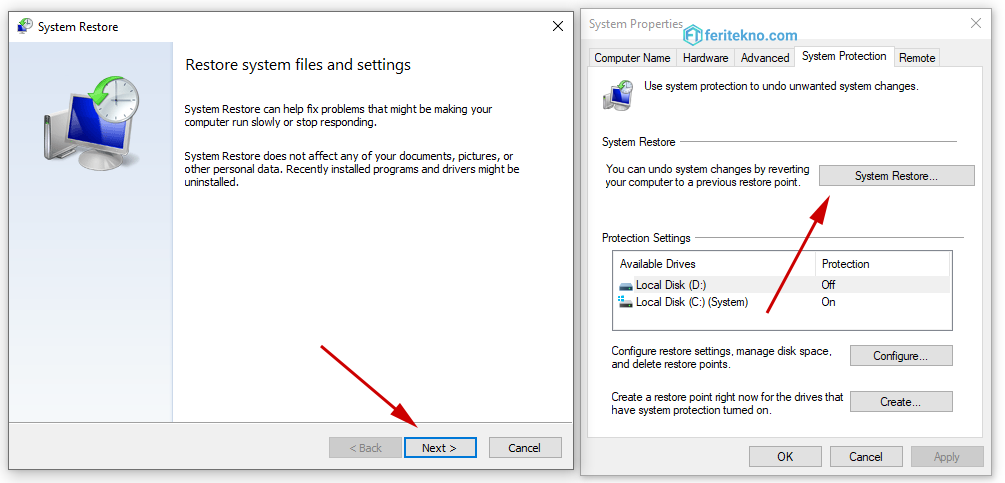This screenshot has height=483, width=1005.
Task: Confirm System Properties with OK
Action: click(785, 457)
